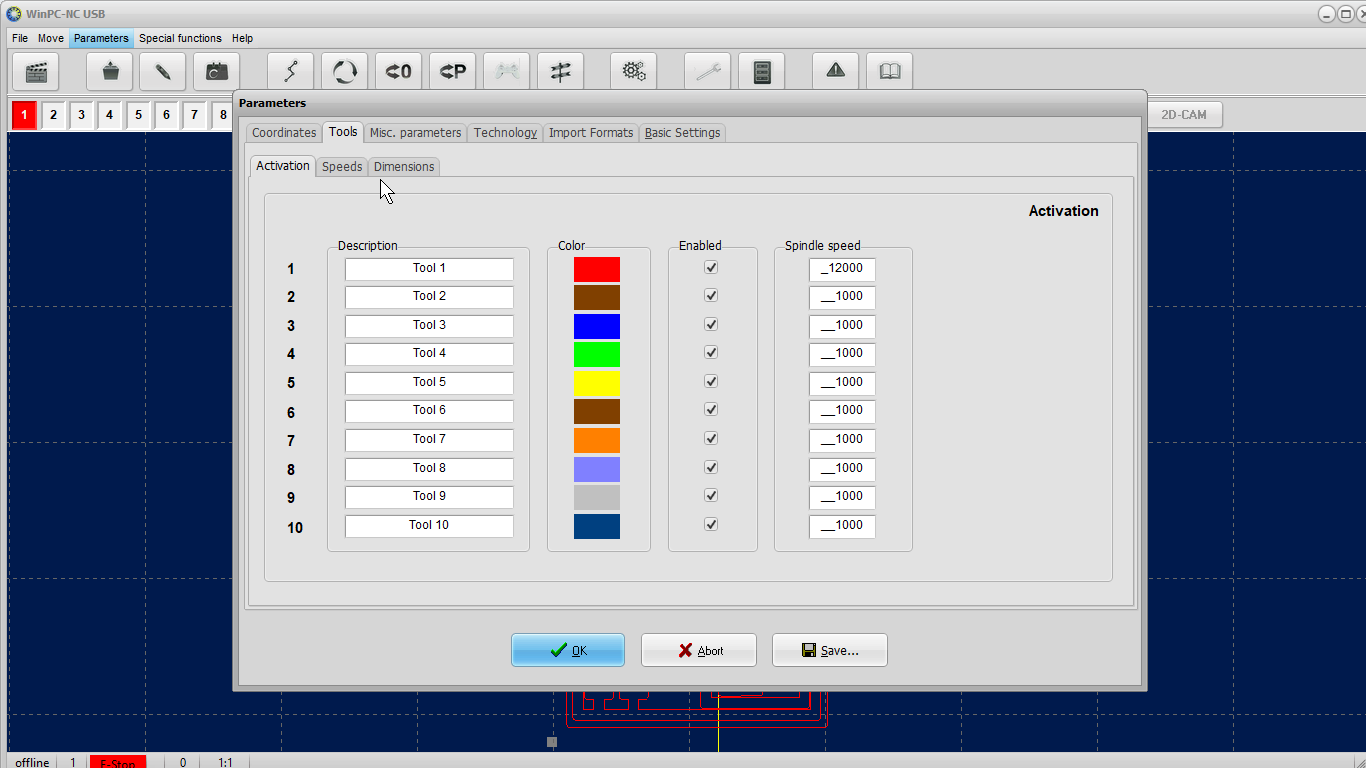Edit the Tool 1 description field

coord(429,269)
